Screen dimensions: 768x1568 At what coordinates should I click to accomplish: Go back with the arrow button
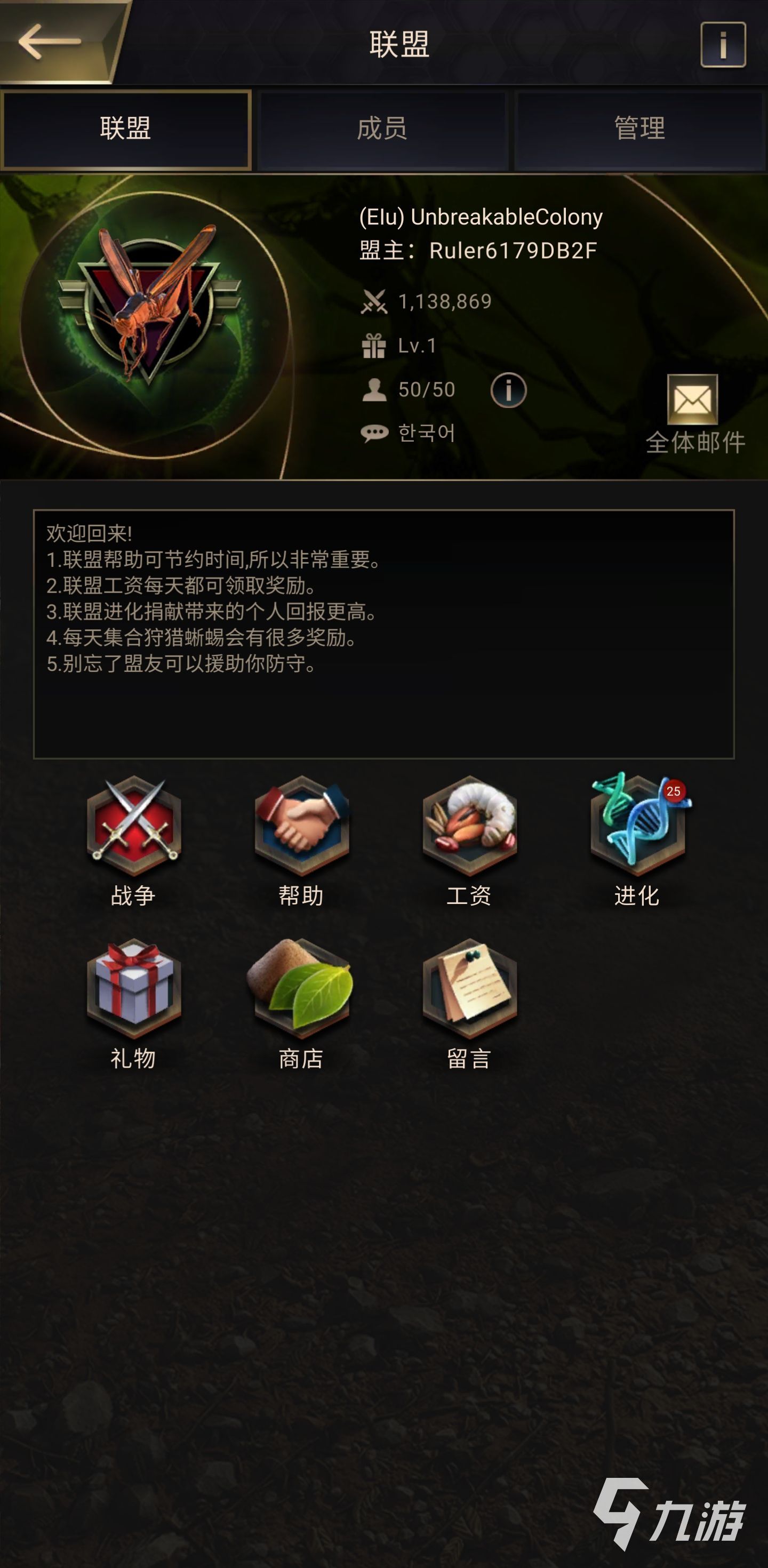(50, 42)
